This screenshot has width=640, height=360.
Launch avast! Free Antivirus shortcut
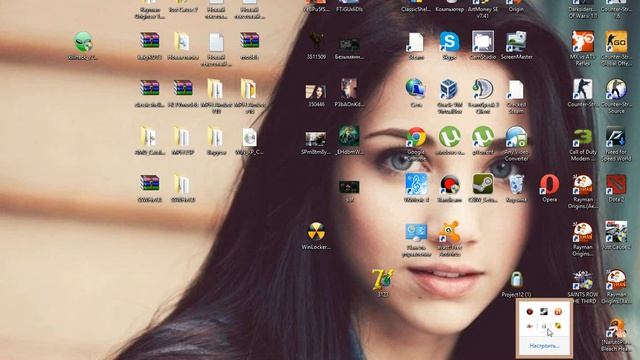point(449,231)
